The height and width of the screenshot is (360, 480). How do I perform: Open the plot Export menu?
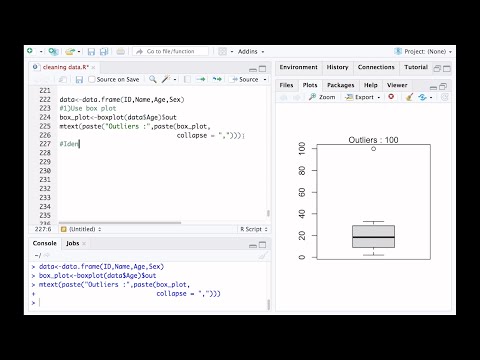pyautogui.click(x=363, y=97)
